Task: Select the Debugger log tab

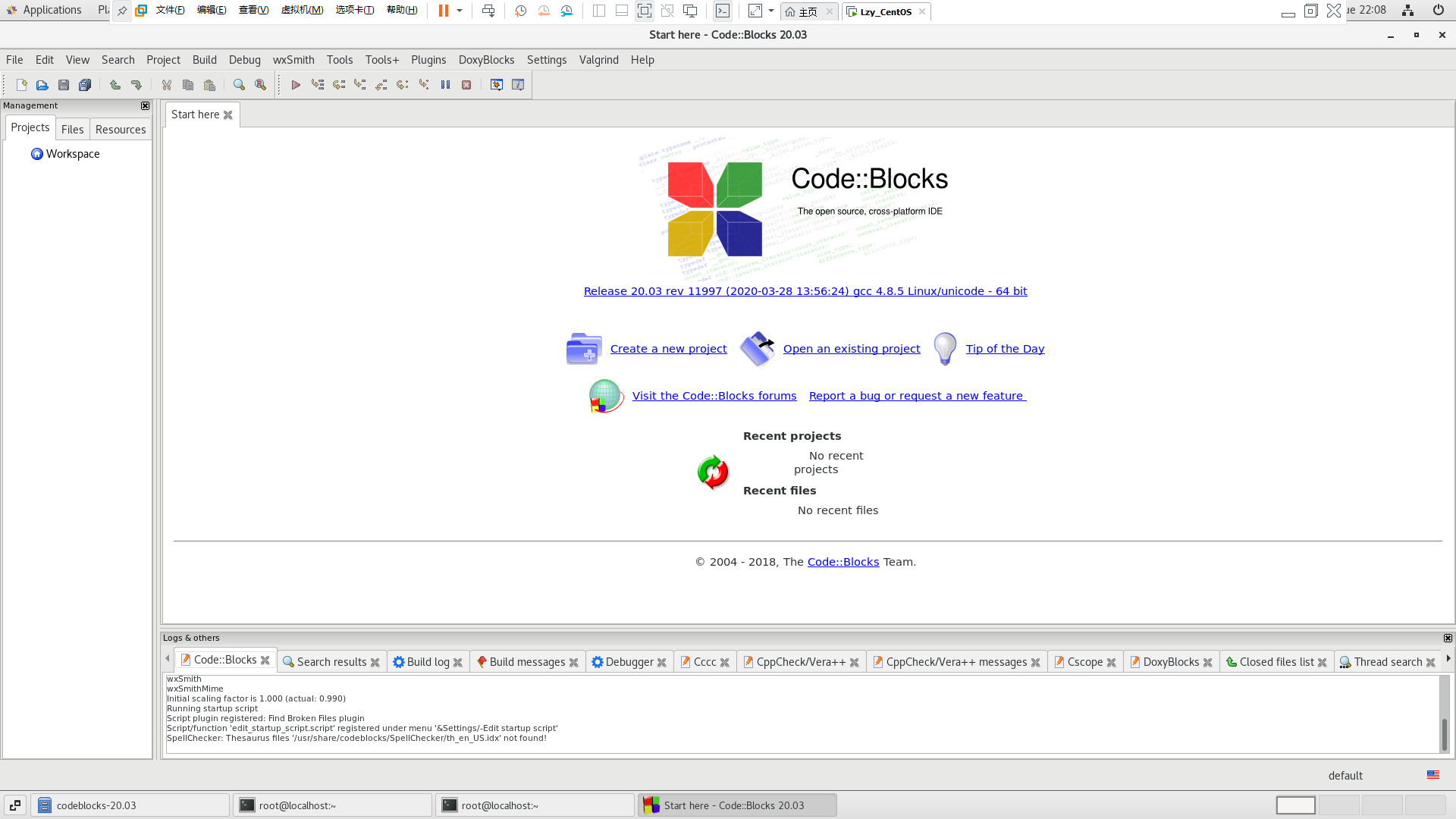Action: click(629, 662)
